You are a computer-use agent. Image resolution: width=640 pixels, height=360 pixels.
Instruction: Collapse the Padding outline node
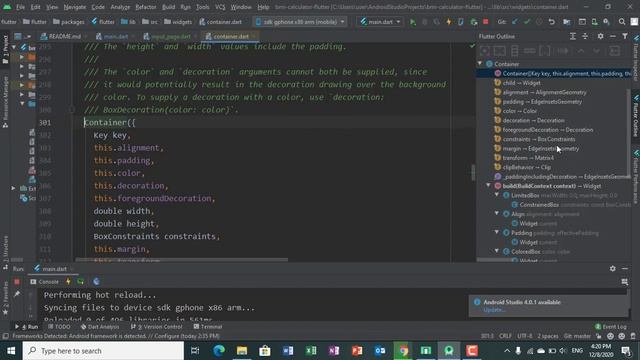click(x=497, y=233)
